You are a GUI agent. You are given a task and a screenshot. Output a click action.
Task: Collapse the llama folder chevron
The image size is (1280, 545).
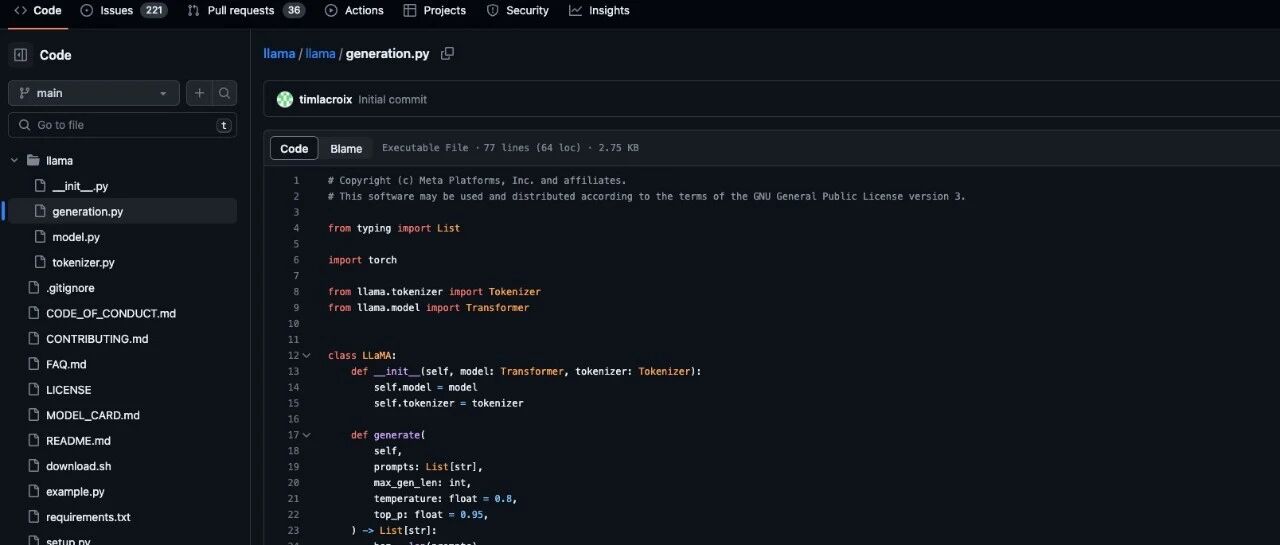15,160
